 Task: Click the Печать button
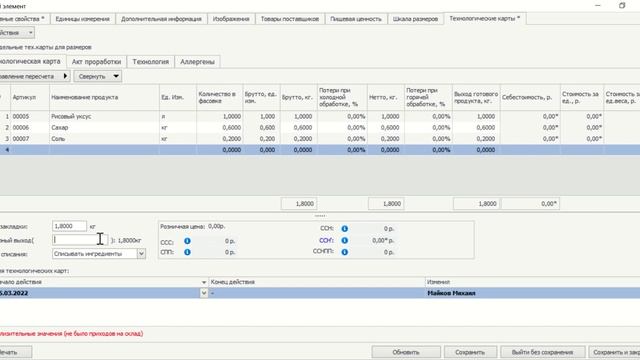click(x=16, y=352)
